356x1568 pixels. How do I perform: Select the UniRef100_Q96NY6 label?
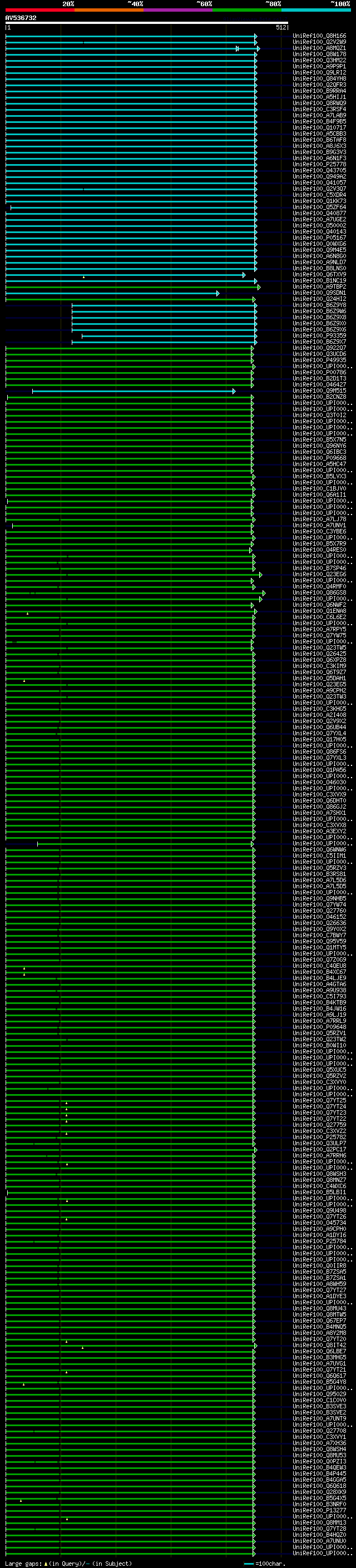click(319, 446)
